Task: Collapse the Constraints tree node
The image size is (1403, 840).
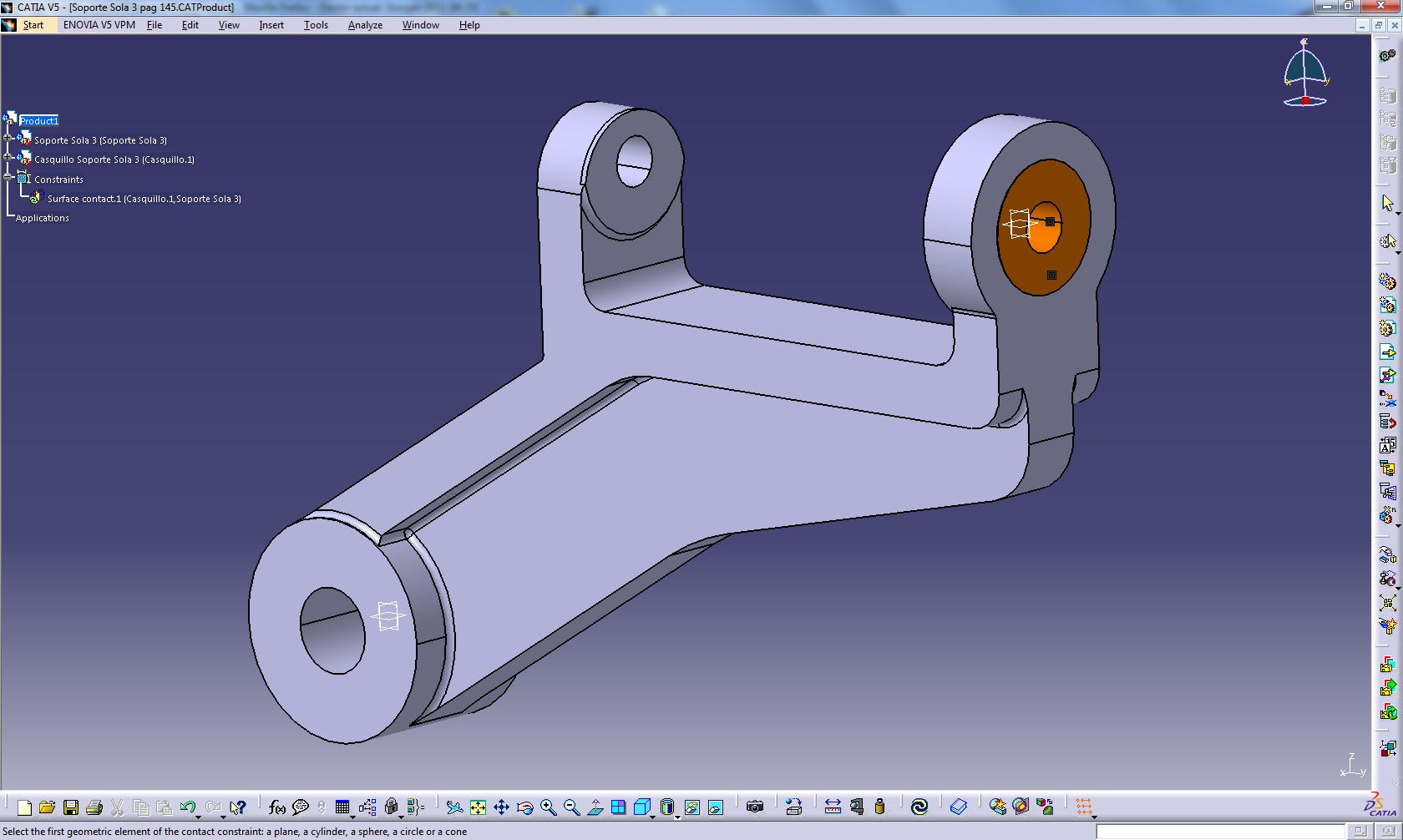Action: pos(8,176)
